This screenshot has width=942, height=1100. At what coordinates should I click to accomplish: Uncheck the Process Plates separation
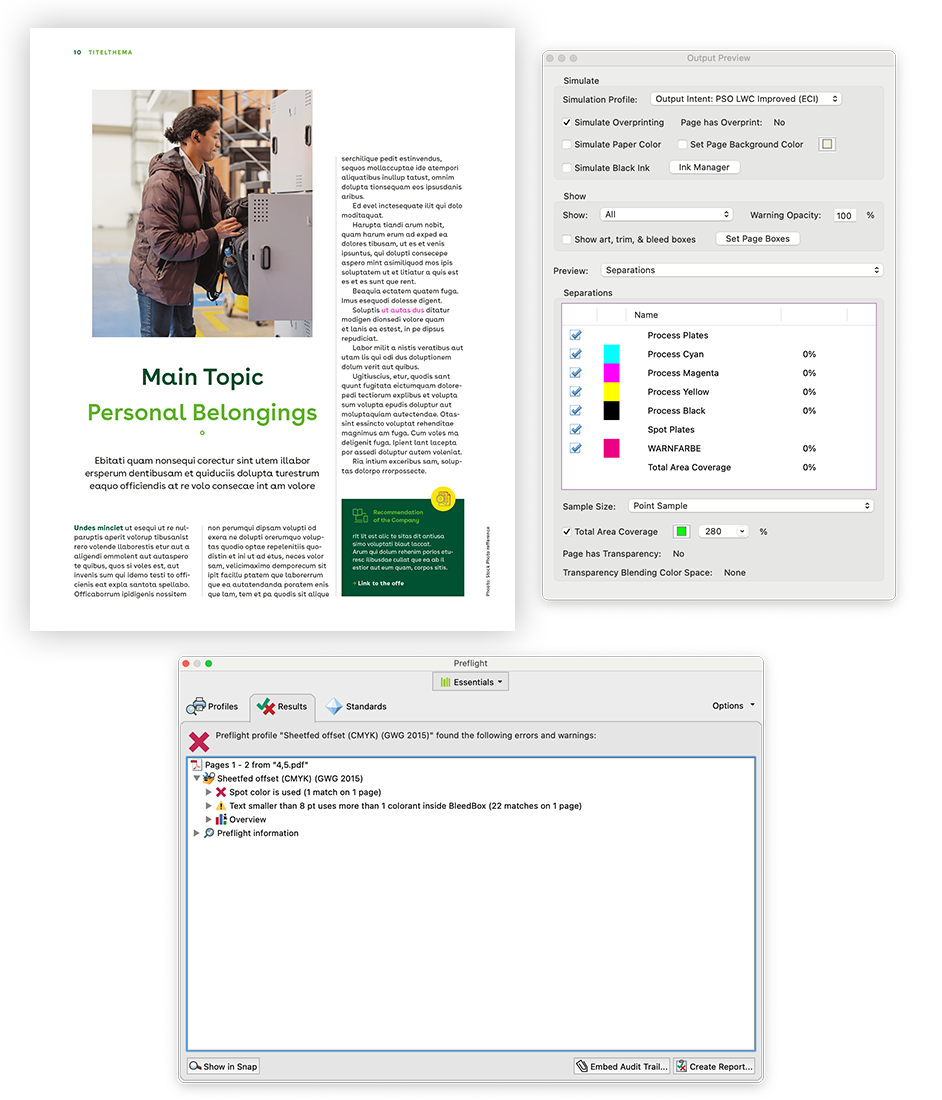pos(576,335)
